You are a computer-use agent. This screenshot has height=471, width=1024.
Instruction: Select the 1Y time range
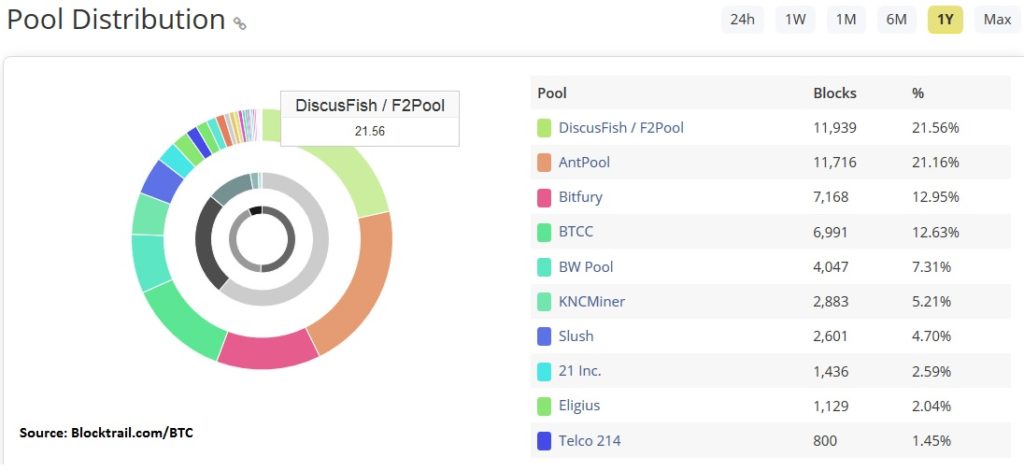[x=945, y=20]
